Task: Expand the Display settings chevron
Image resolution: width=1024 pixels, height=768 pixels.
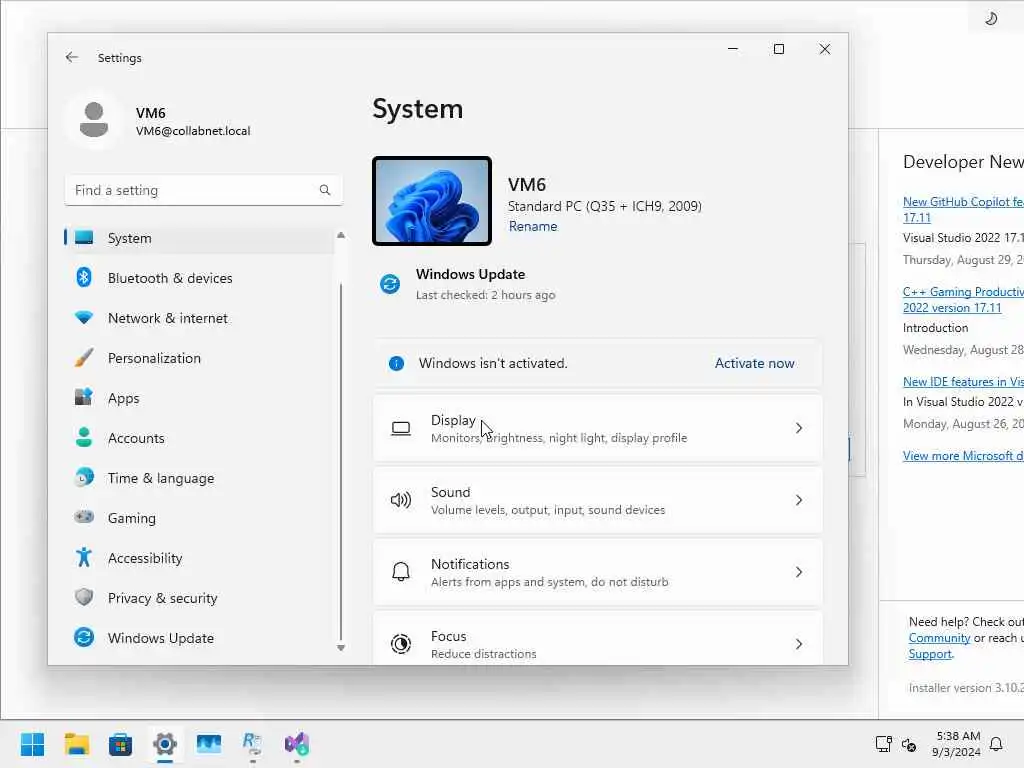Action: [x=799, y=428]
